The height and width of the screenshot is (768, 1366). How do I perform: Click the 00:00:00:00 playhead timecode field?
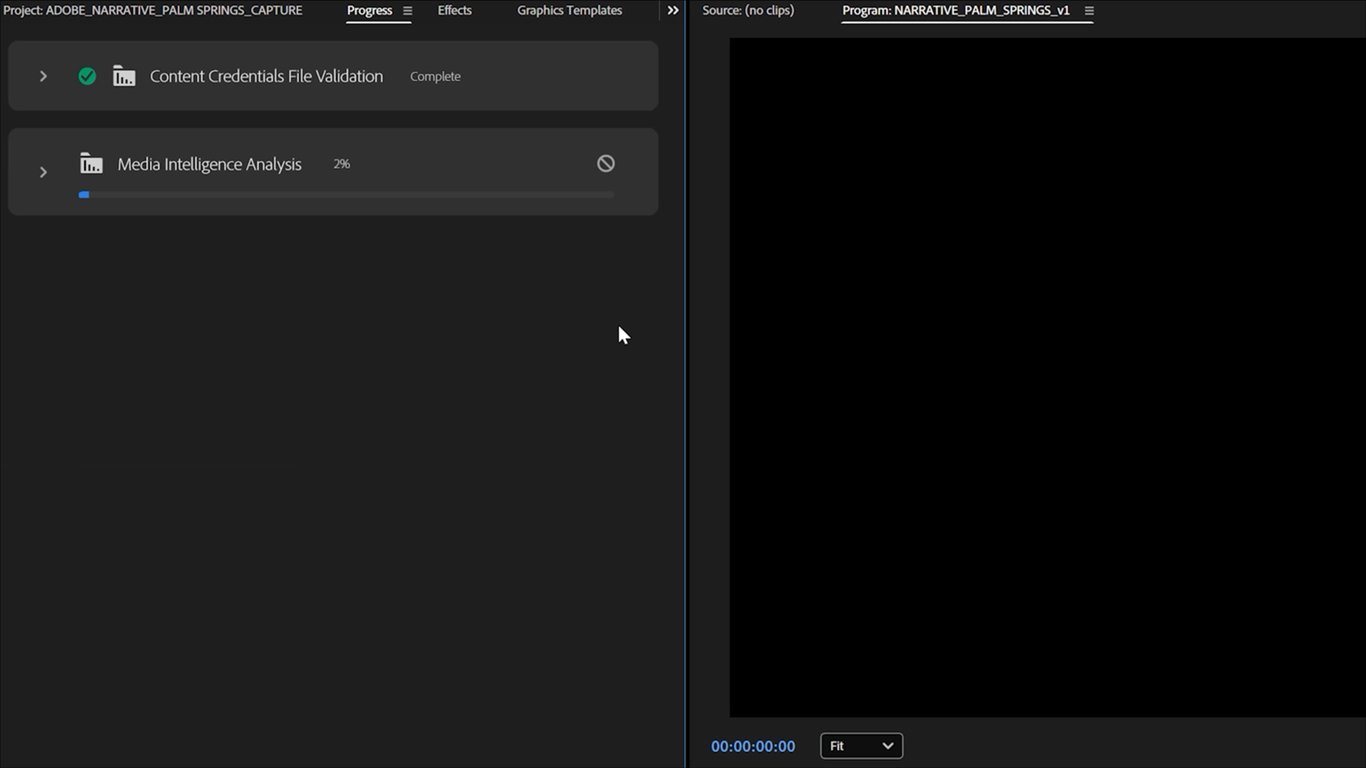tap(753, 747)
